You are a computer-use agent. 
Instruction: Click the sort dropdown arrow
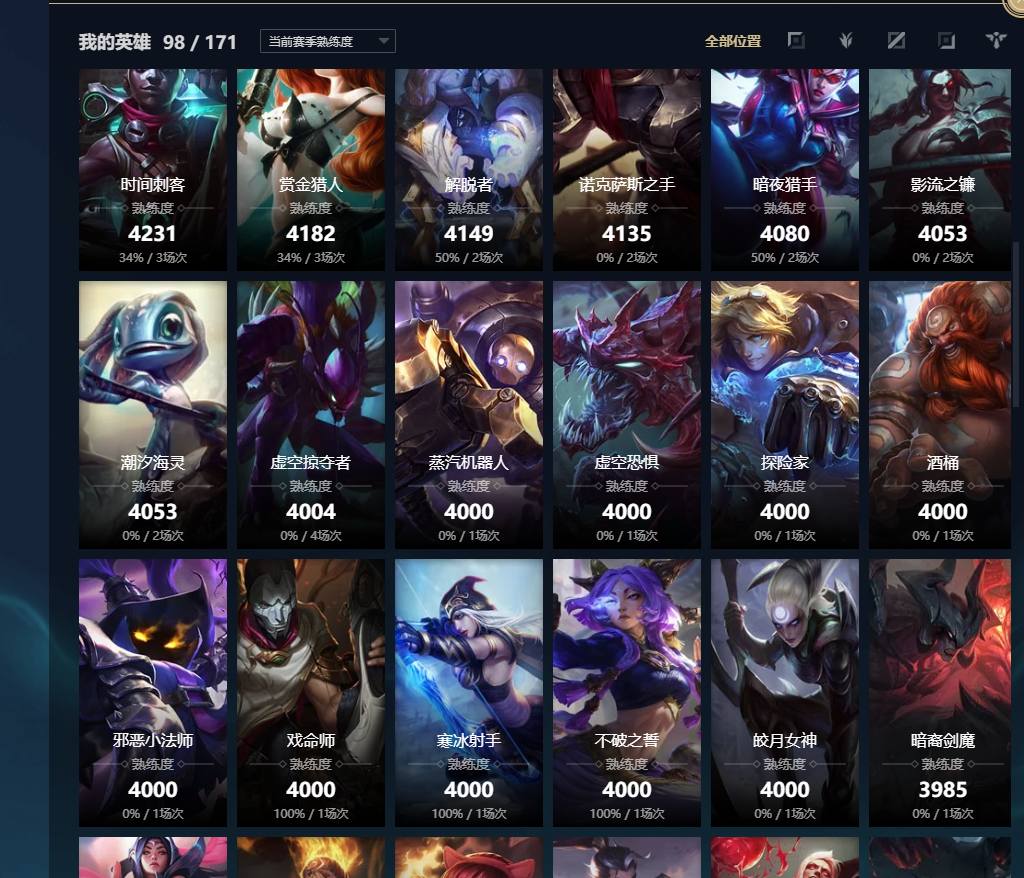(384, 41)
